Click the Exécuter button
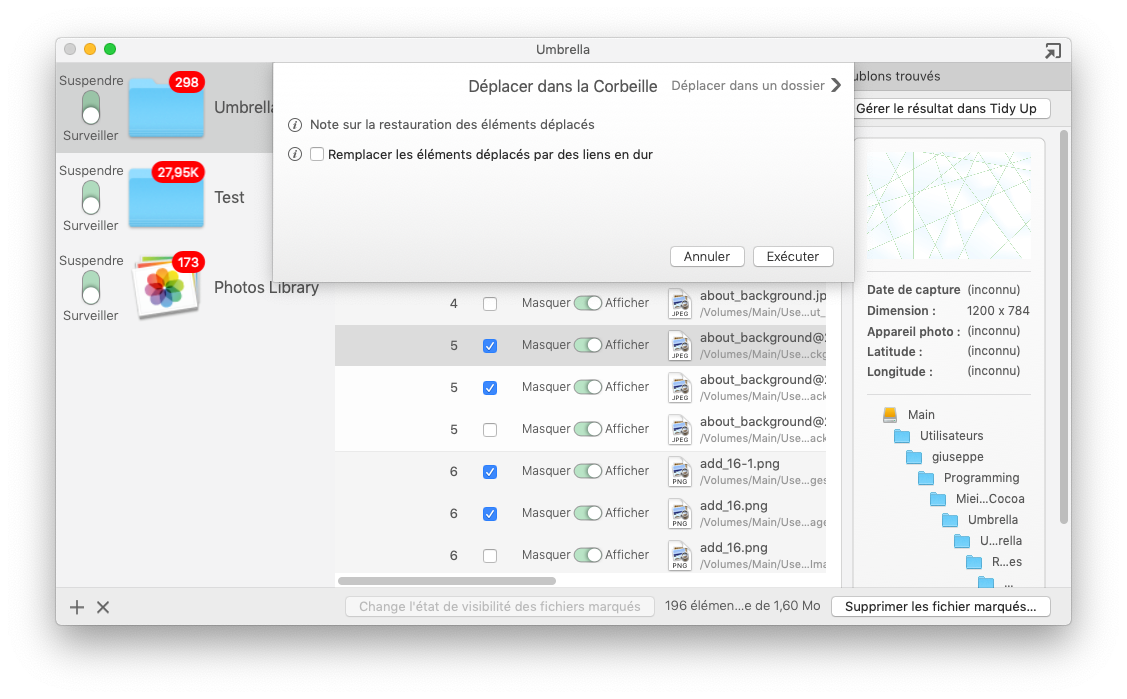 pyautogui.click(x=793, y=256)
